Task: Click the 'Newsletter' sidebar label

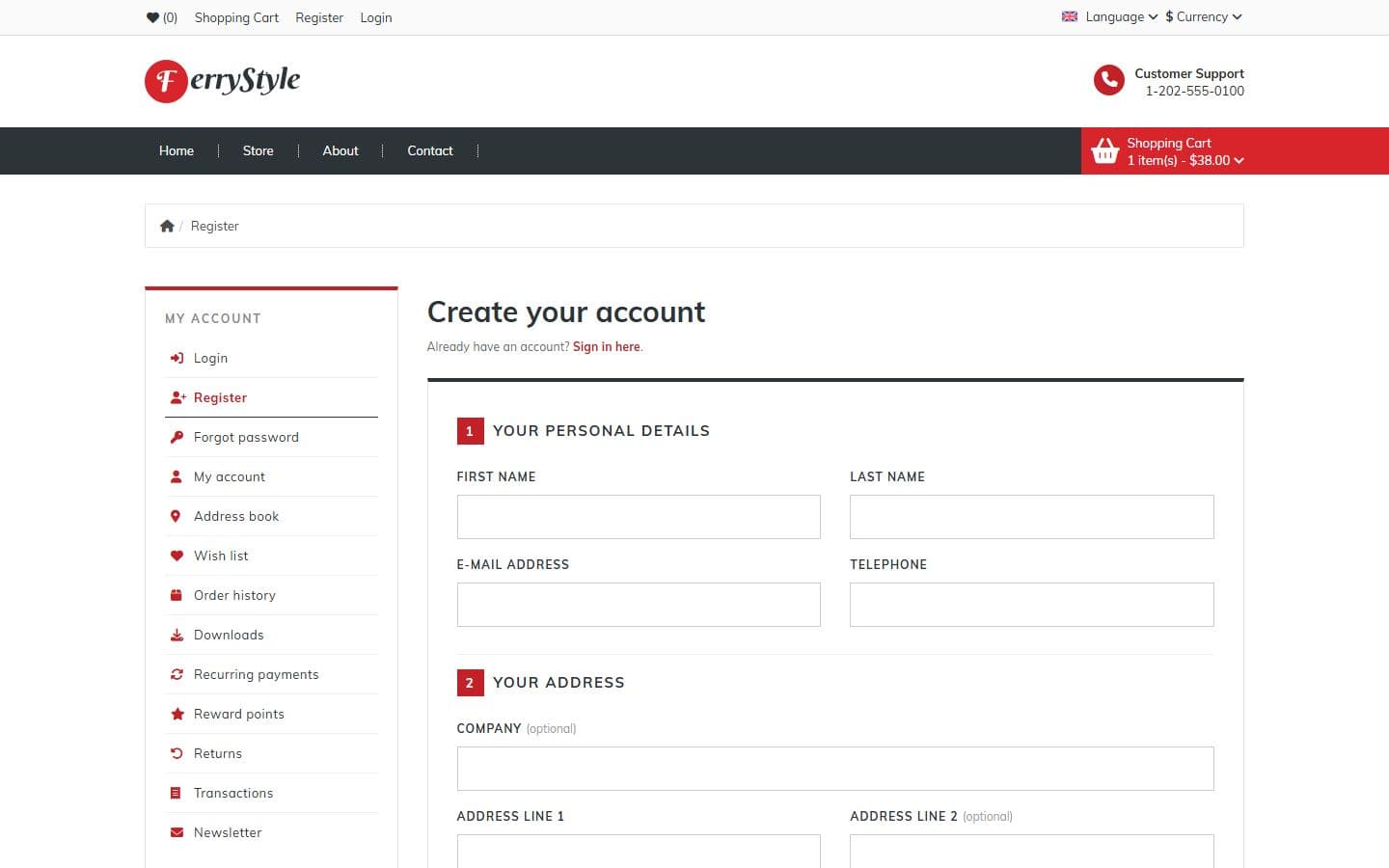Action: (x=228, y=832)
